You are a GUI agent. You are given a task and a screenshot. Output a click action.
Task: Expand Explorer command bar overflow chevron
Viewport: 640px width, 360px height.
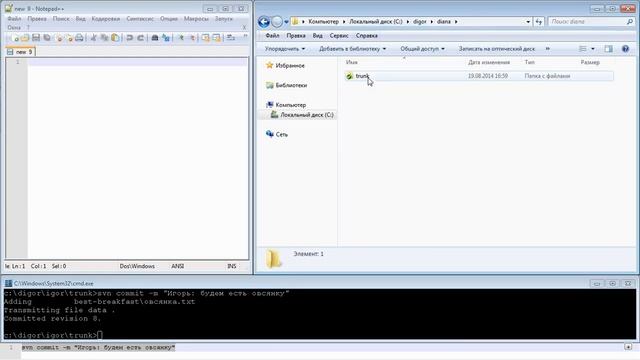548,49
